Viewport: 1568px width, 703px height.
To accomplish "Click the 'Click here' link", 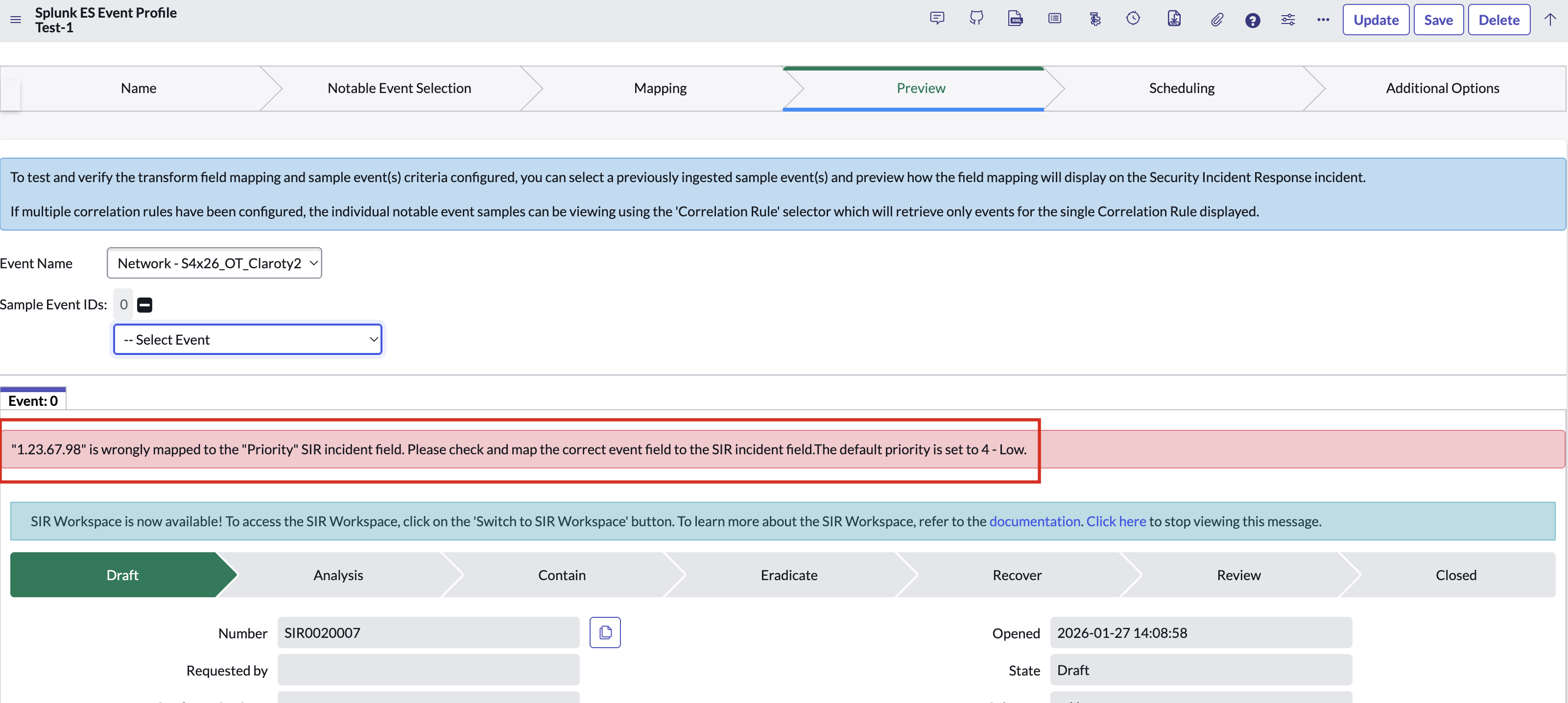I will click(1117, 521).
